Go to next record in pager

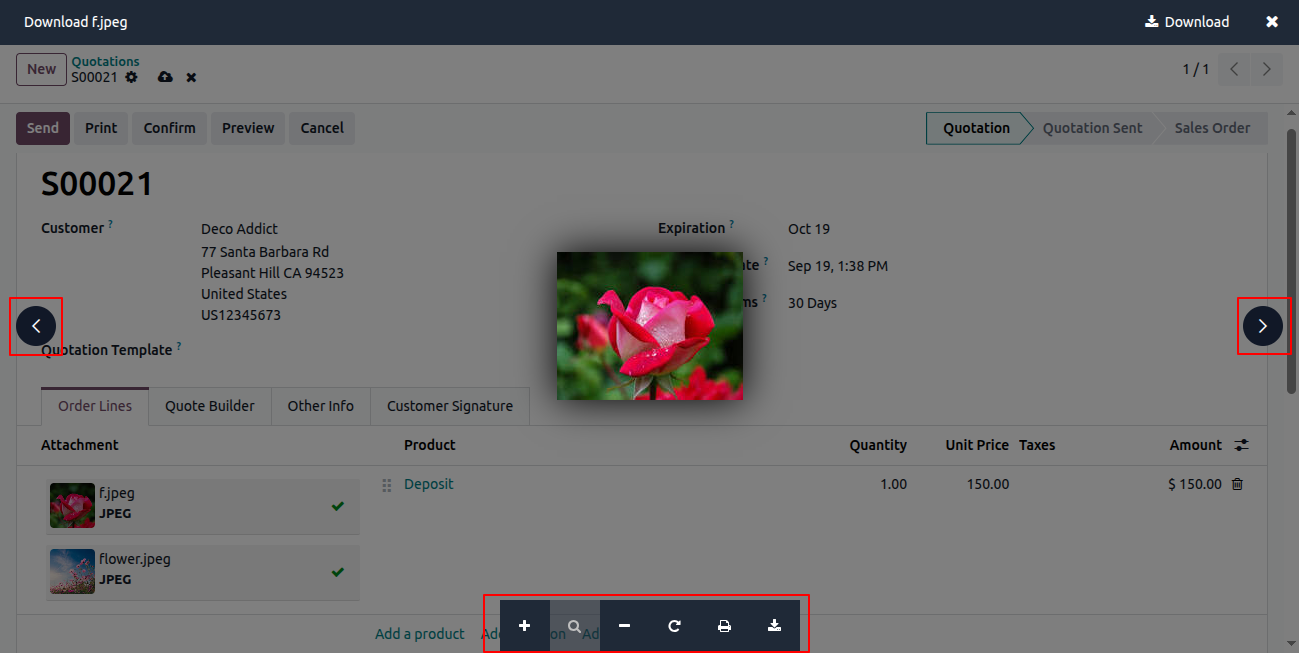coord(1267,69)
